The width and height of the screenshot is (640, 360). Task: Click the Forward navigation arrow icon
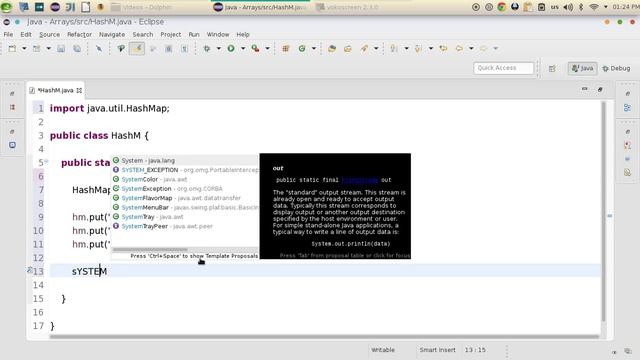pyautogui.click(x=484, y=49)
